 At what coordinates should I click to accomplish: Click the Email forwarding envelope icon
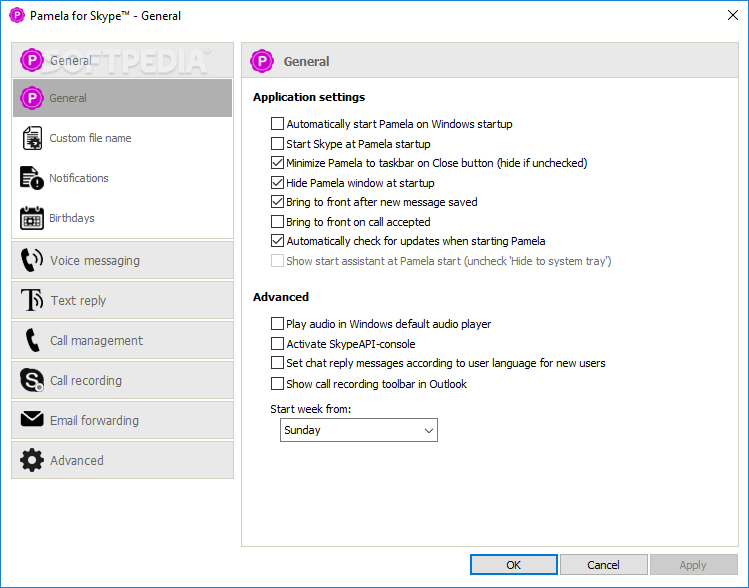pyautogui.click(x=32, y=419)
